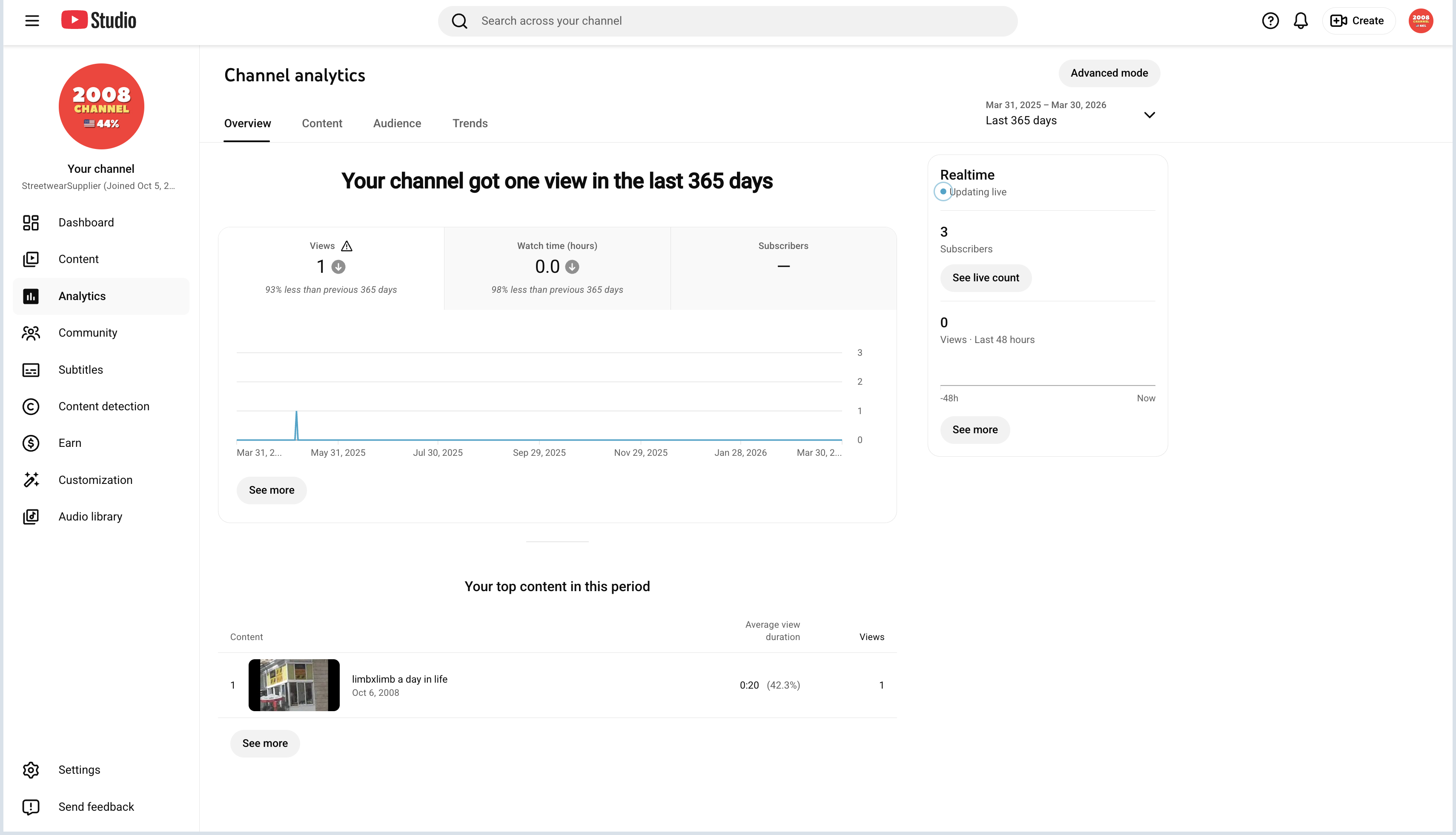Click See more below the views chart
The height and width of the screenshot is (835, 1456).
tap(271, 490)
